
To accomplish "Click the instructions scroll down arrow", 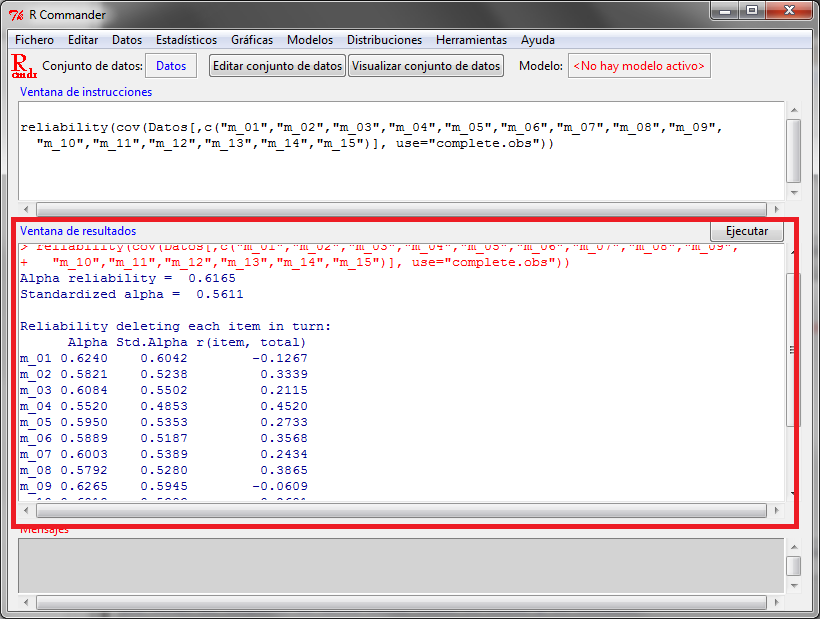I will pyautogui.click(x=793, y=193).
